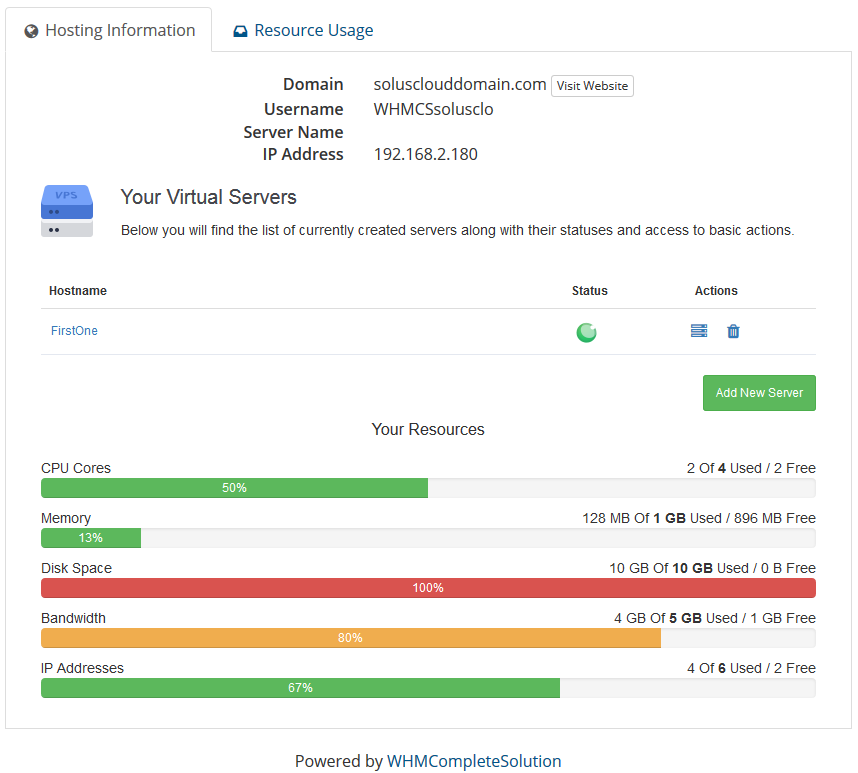
Task: Click the Username field label
Action: pyautogui.click(x=304, y=109)
